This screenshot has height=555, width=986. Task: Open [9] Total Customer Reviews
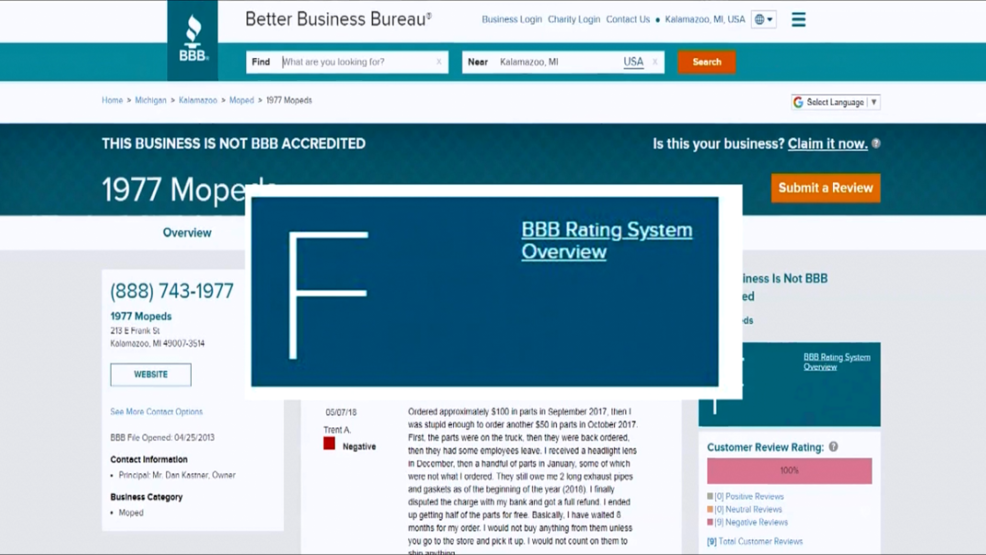[755, 541]
